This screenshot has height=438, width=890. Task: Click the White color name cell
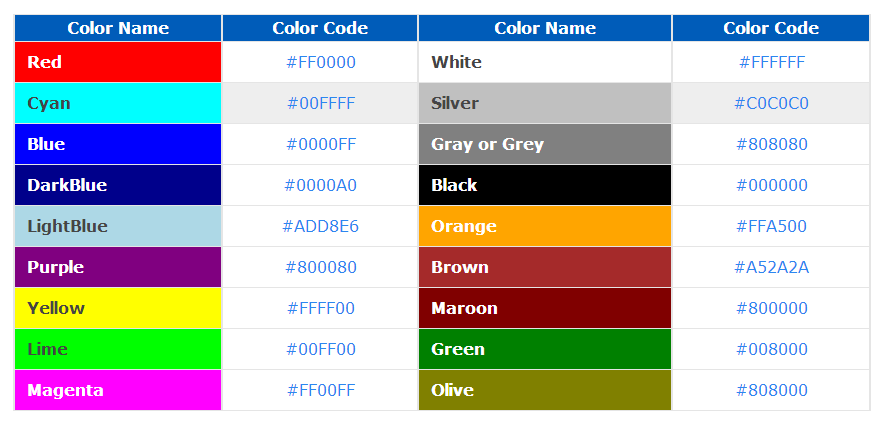pos(545,62)
